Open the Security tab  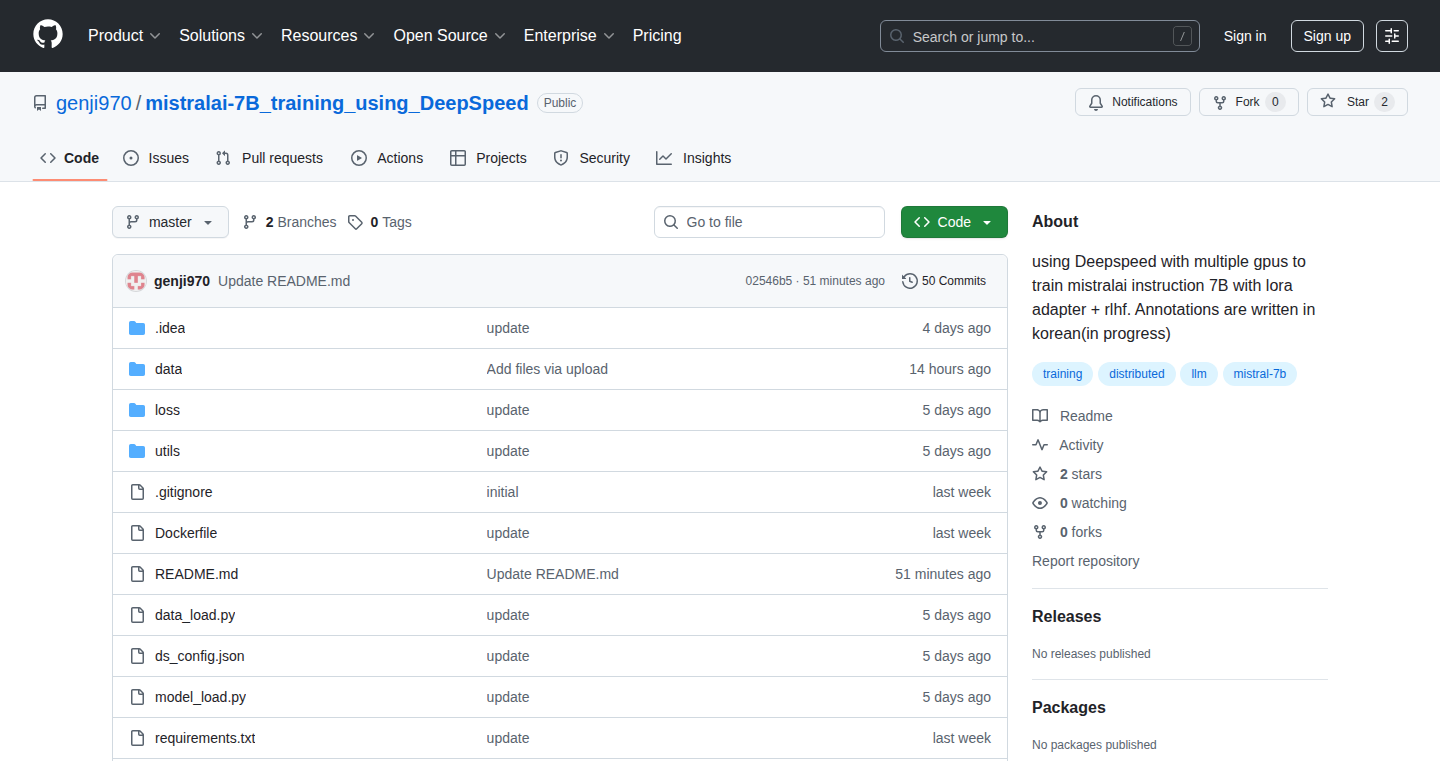coord(592,158)
